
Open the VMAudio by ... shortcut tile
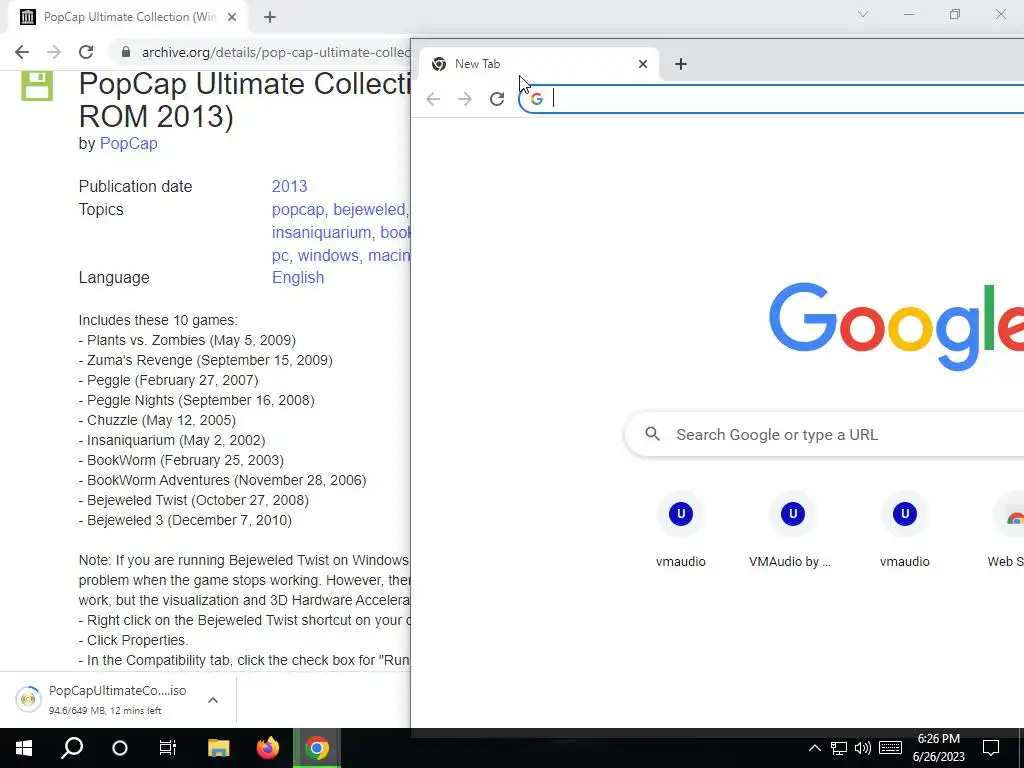coord(792,530)
